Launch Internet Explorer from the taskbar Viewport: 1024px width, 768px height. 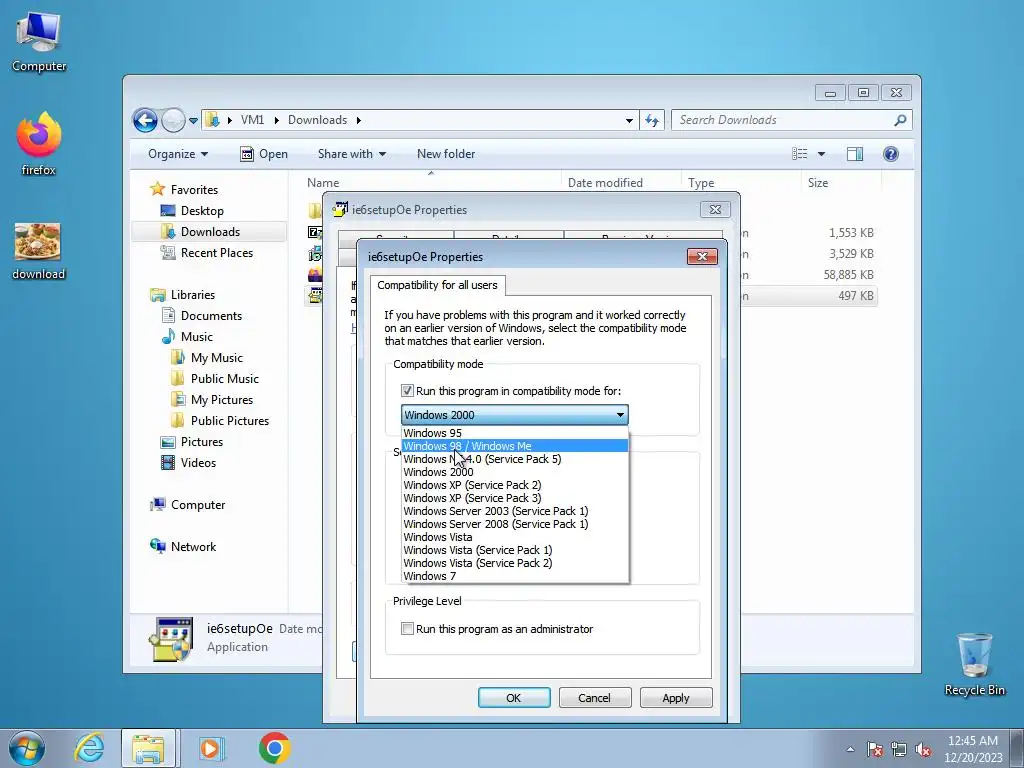point(89,748)
